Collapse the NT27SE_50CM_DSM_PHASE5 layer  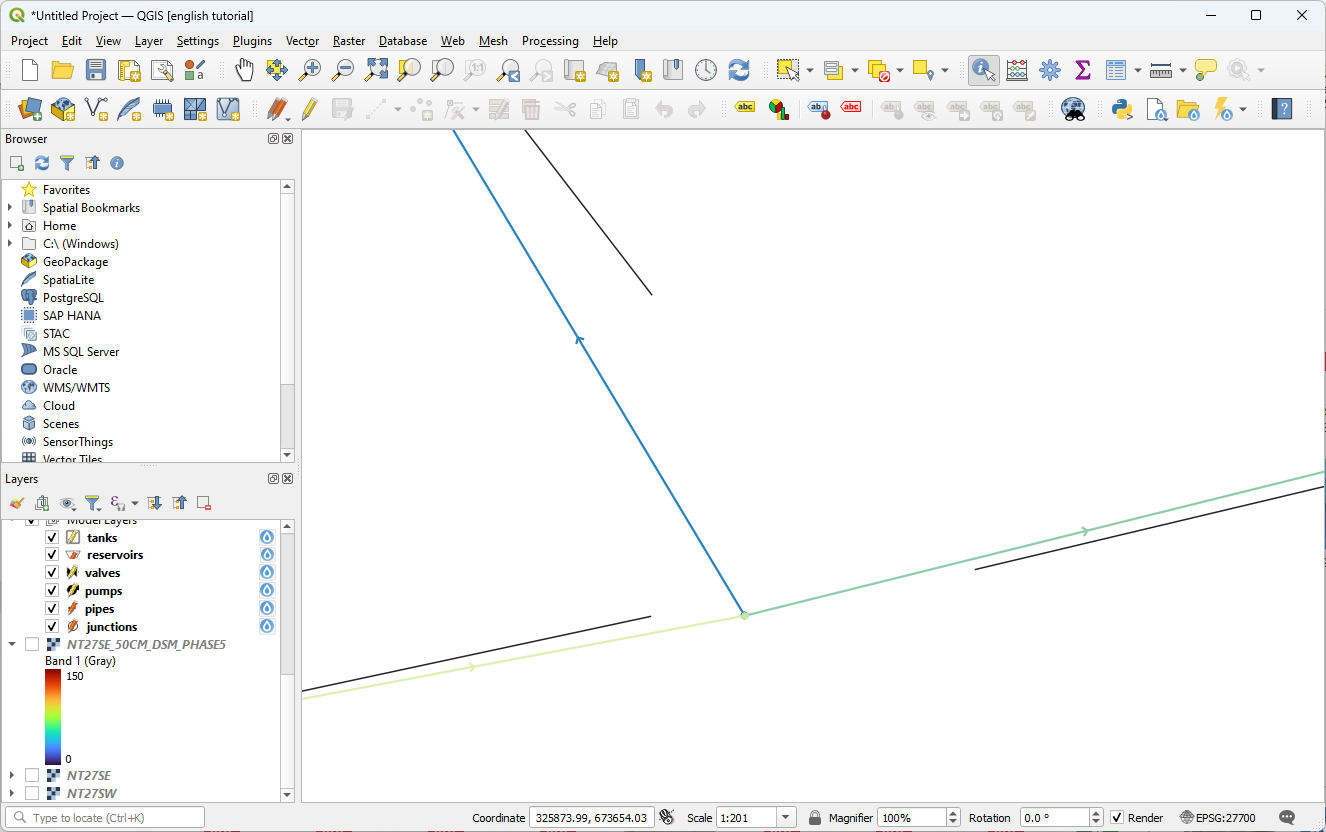pyautogui.click(x=11, y=645)
